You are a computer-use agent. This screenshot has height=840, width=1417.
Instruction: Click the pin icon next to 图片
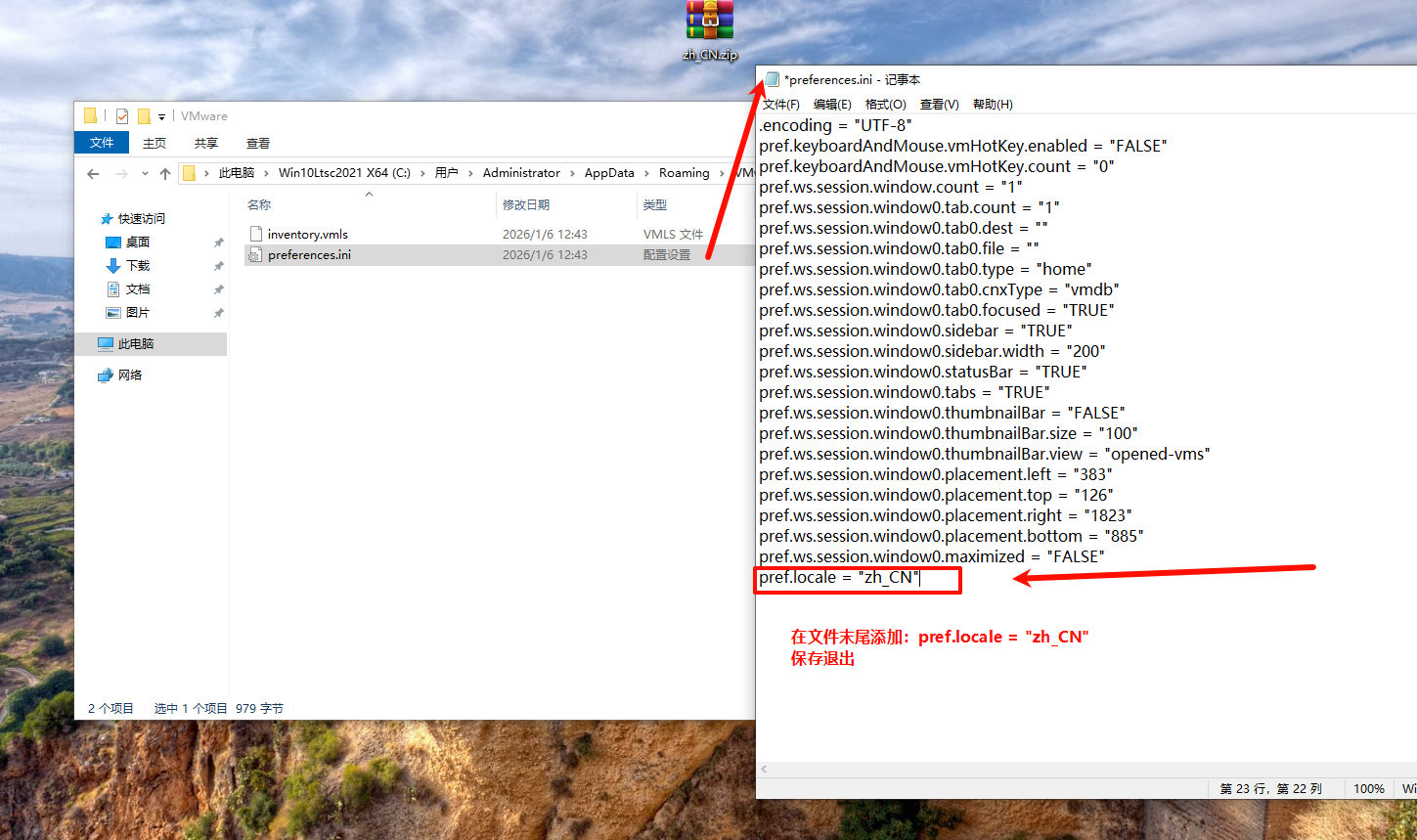(x=219, y=313)
